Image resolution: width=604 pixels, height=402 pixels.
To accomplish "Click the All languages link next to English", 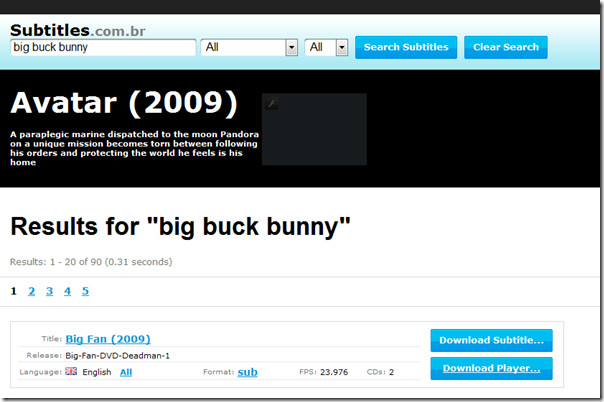I will 126,372.
